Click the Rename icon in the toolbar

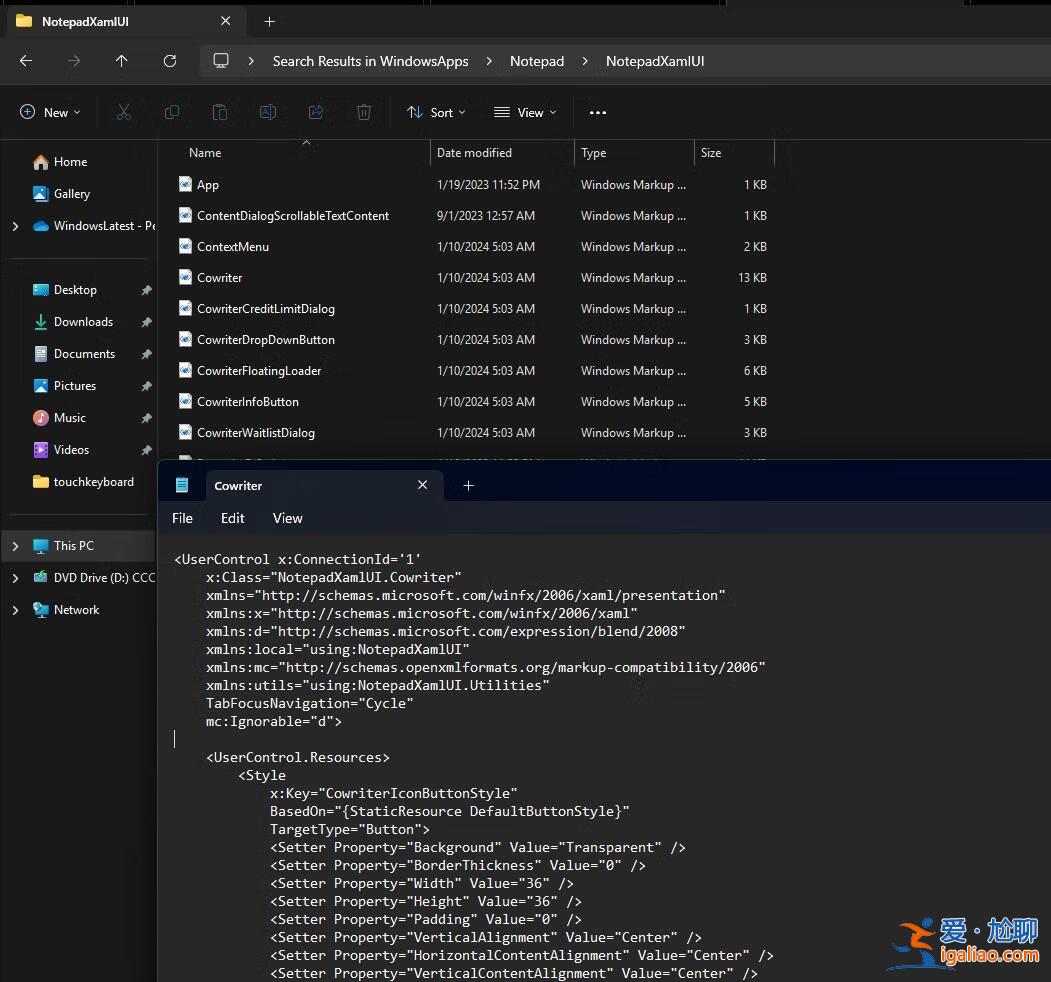pyautogui.click(x=268, y=112)
